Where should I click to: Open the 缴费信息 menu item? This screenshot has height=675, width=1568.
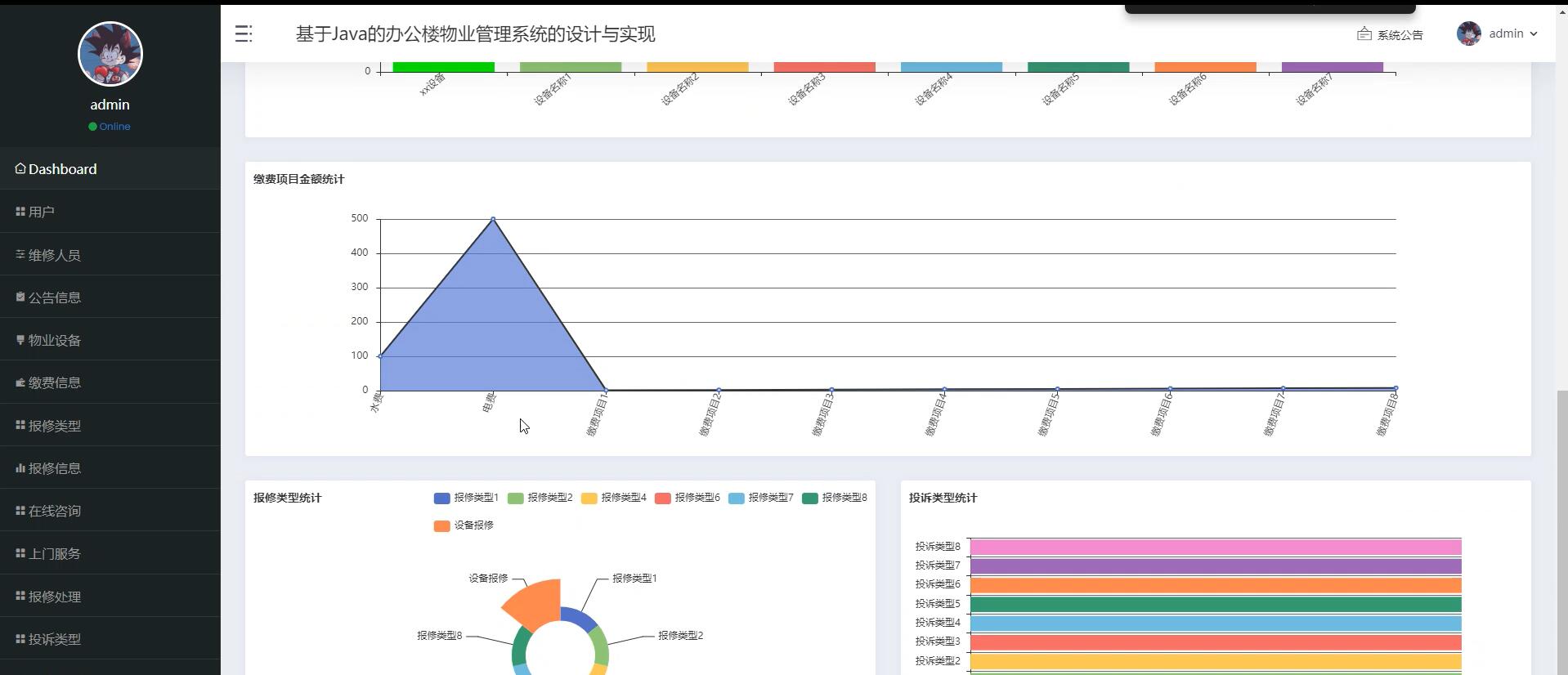tap(110, 382)
